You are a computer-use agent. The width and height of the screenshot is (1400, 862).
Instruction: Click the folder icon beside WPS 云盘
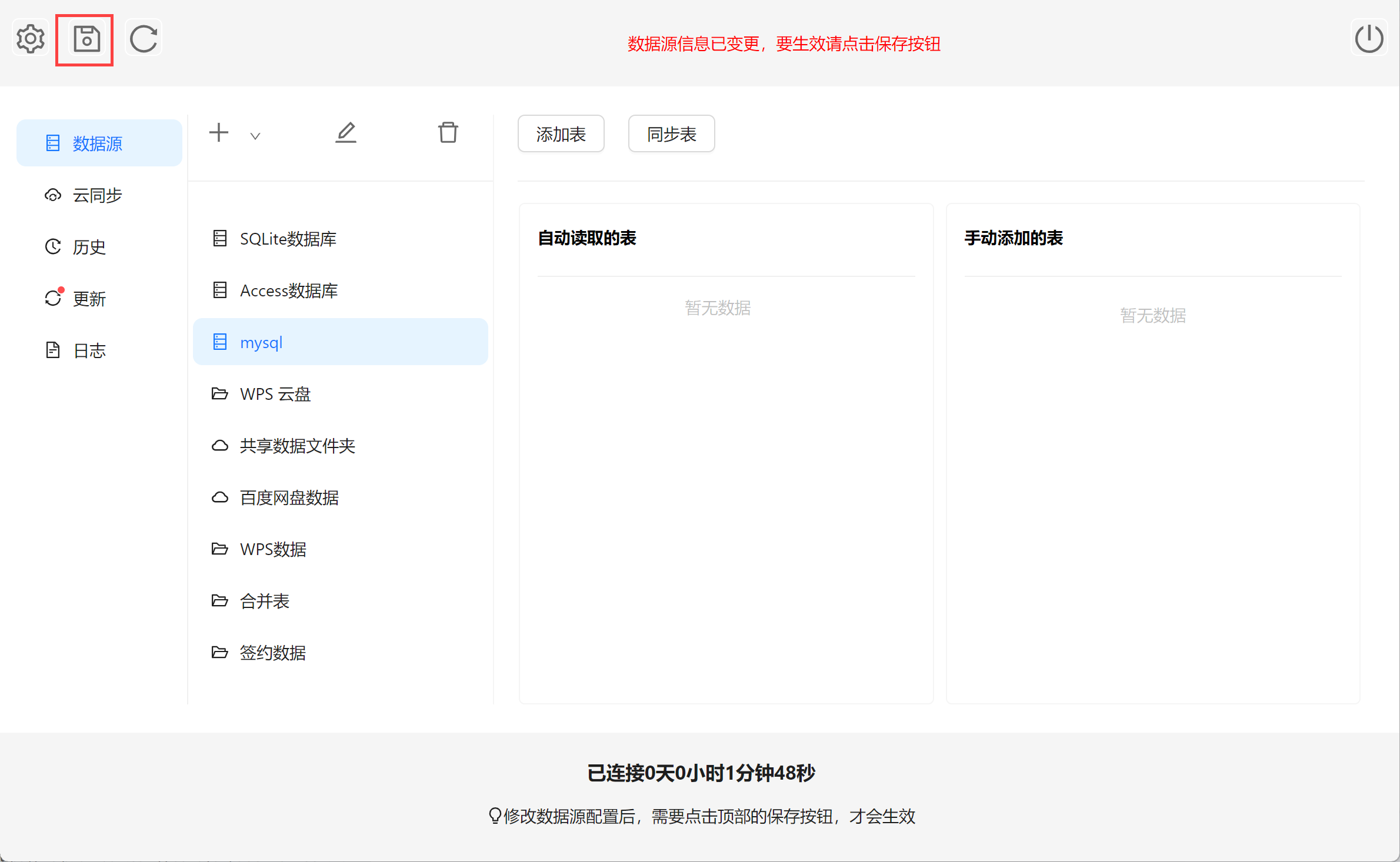(x=220, y=393)
